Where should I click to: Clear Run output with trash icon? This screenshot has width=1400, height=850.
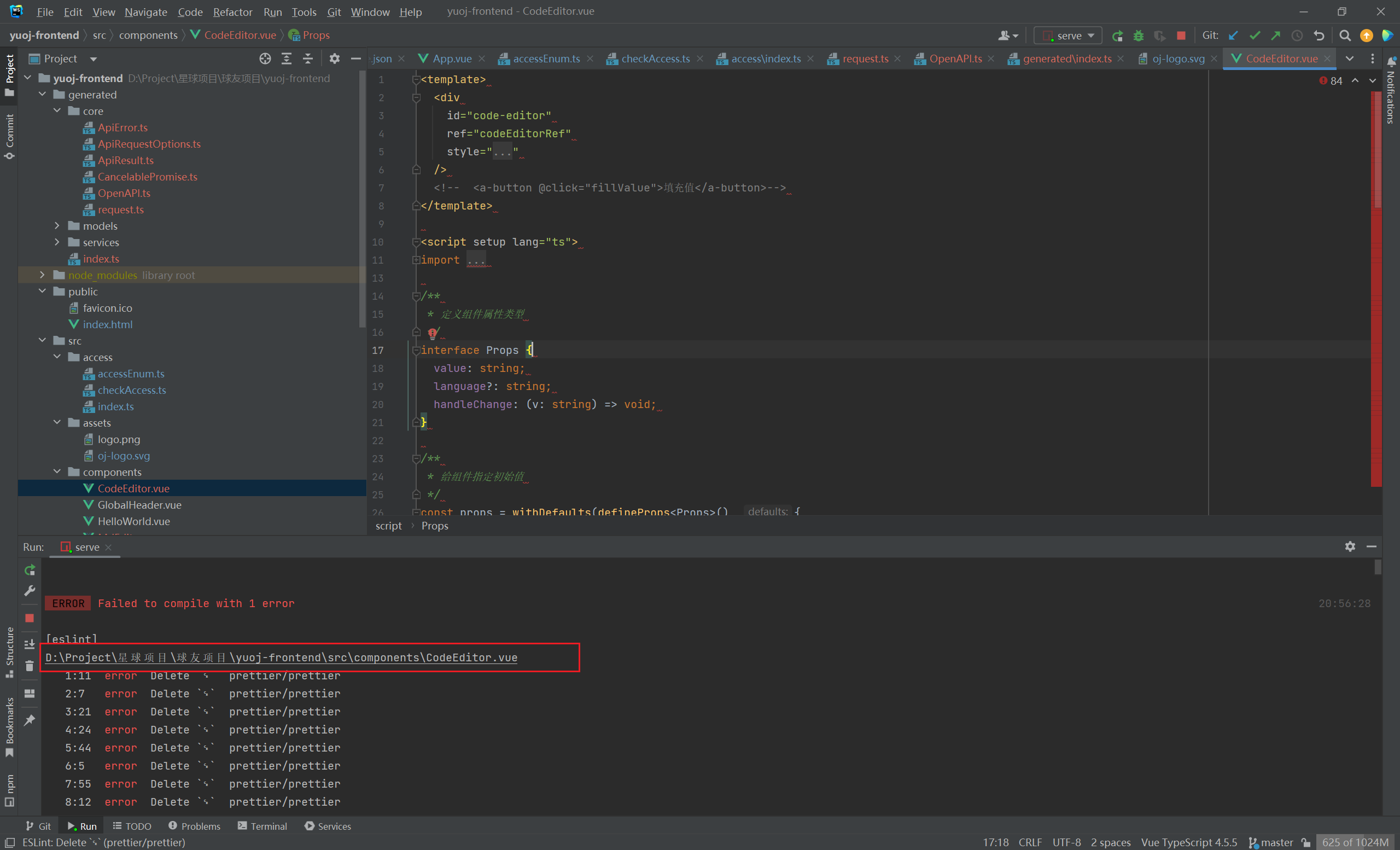click(30, 666)
